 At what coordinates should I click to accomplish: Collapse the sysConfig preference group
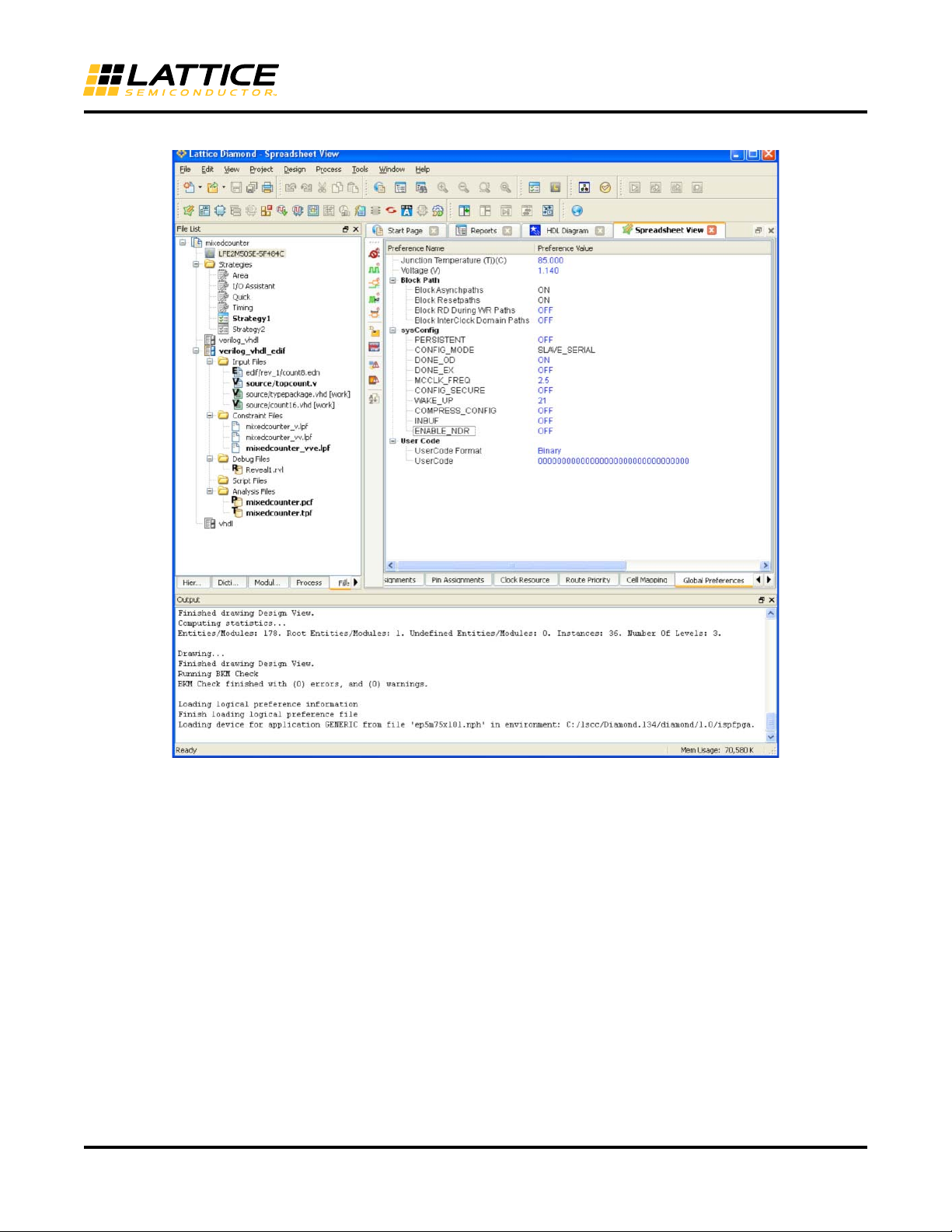point(393,330)
